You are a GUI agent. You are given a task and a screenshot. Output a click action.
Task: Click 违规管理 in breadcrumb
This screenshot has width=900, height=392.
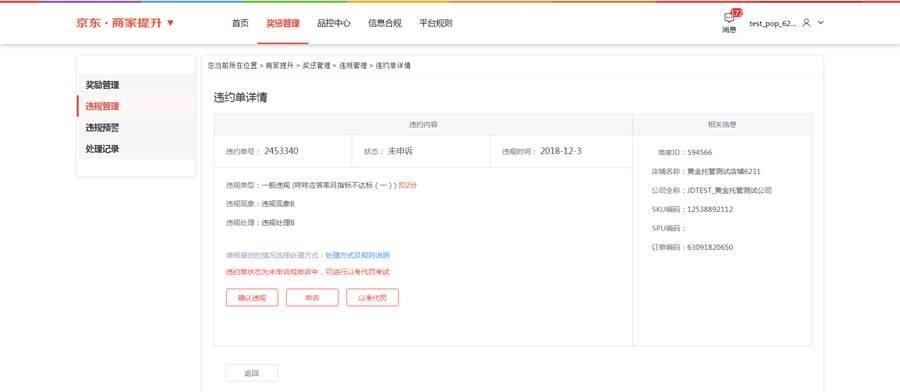353,66
